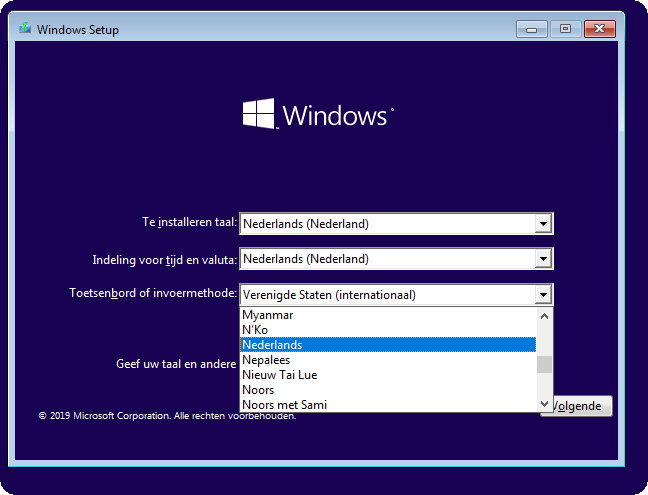The width and height of the screenshot is (648, 495).
Task: Click the keyboard list scrollbar thumb
Action: click(x=545, y=364)
